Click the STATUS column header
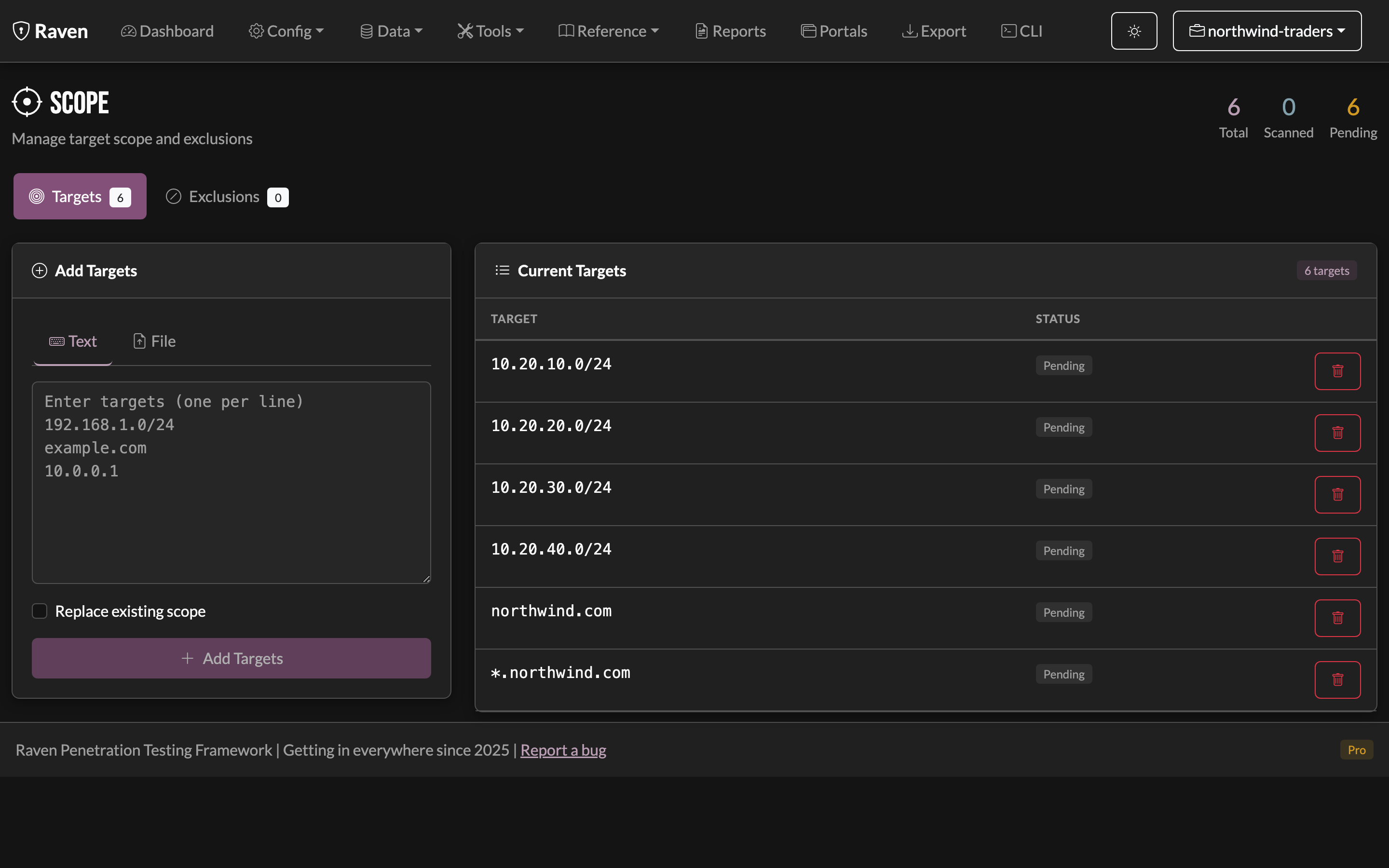This screenshot has width=1389, height=868. 1057,319
